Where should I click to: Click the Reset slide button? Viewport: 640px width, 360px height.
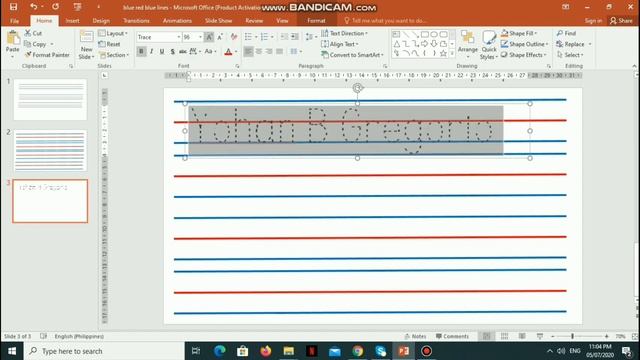109,44
